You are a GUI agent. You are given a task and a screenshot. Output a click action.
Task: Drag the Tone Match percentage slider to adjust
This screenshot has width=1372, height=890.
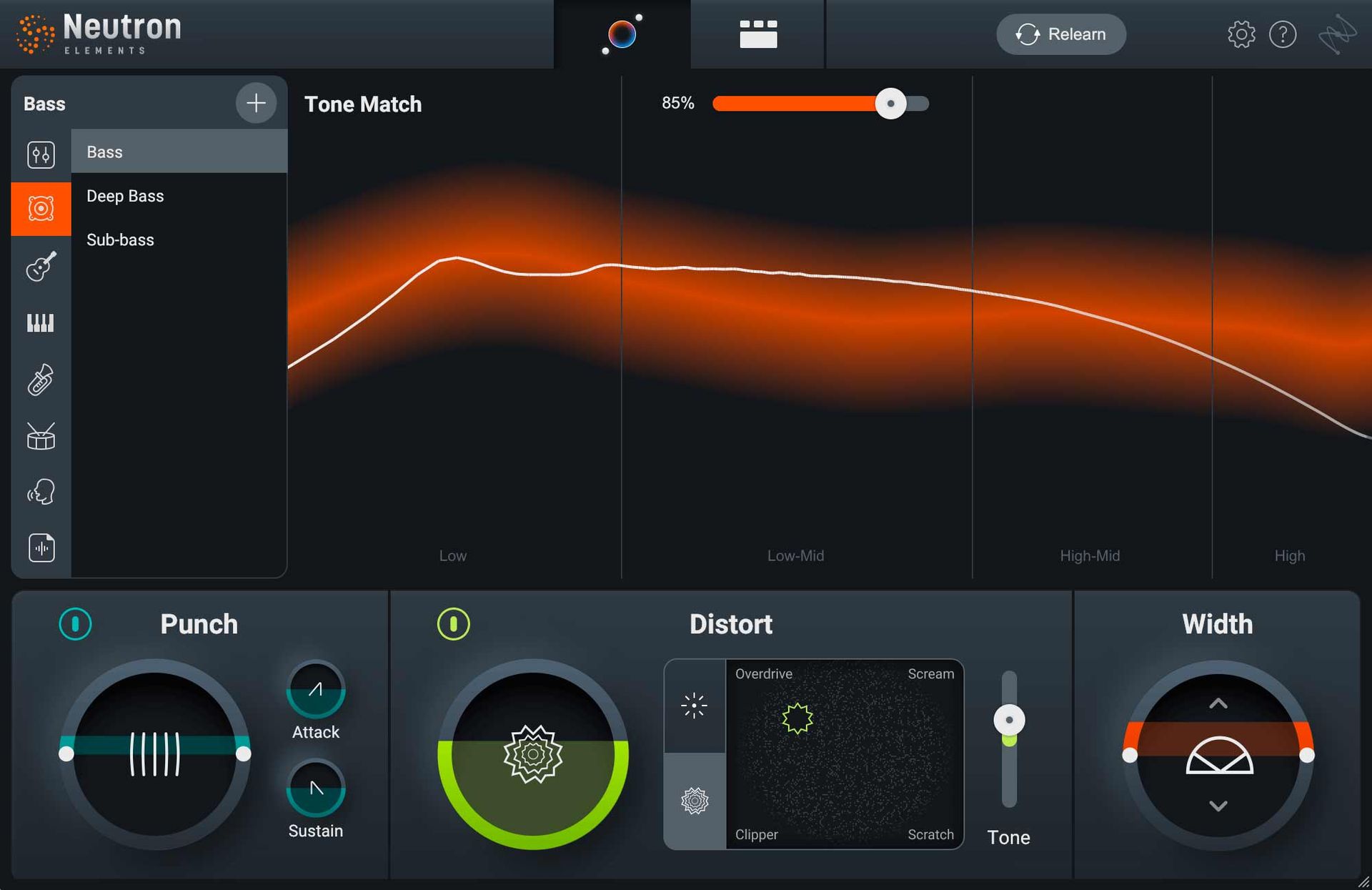889,103
